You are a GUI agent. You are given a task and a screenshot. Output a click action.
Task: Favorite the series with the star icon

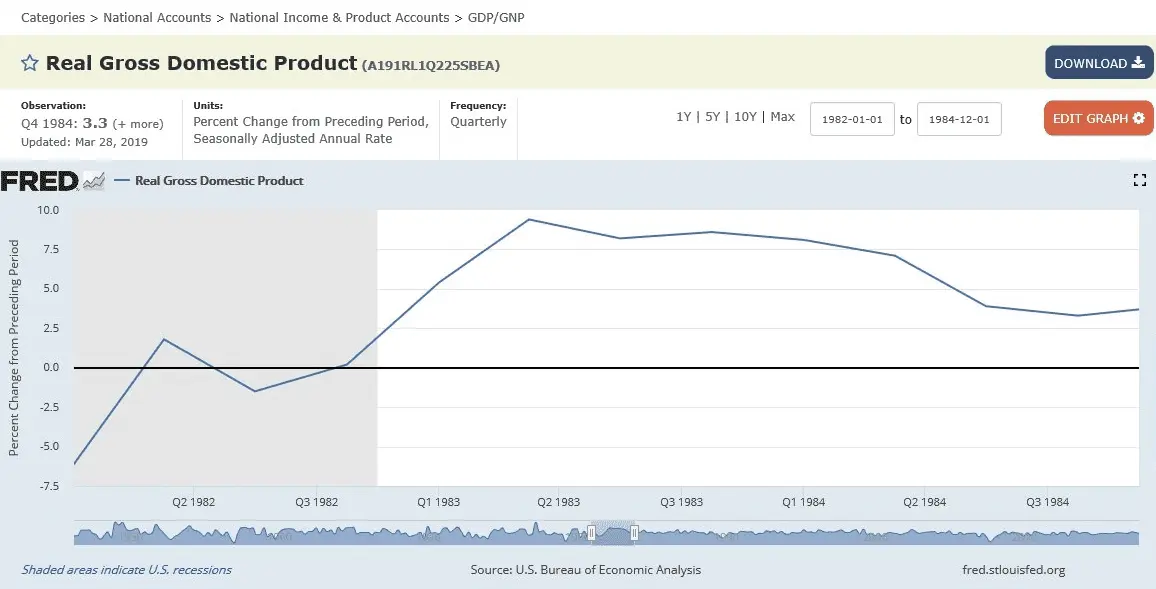[x=30, y=63]
